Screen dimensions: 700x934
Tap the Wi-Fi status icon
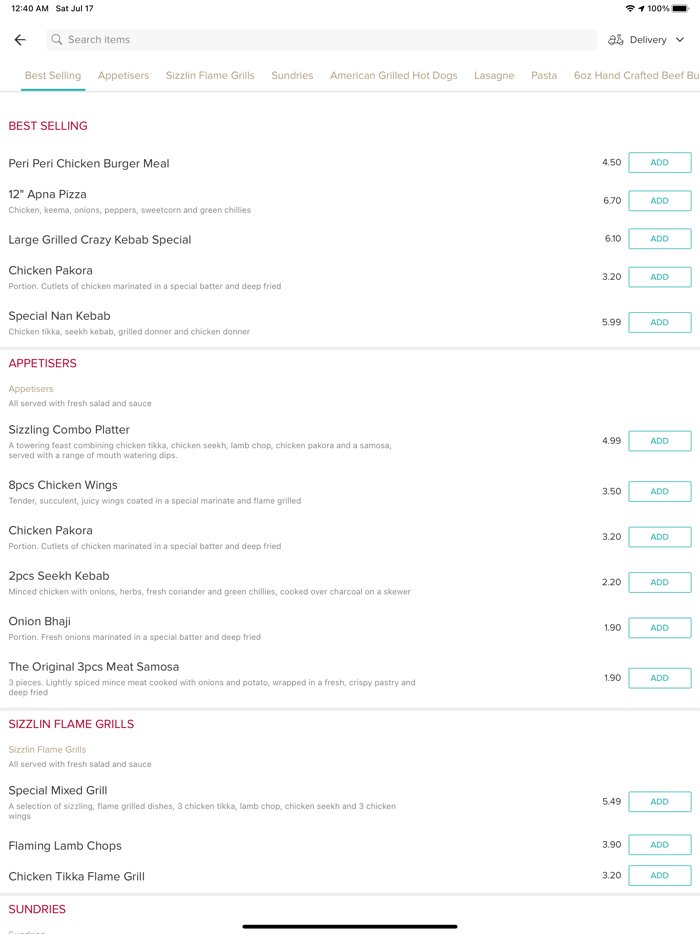630,8
